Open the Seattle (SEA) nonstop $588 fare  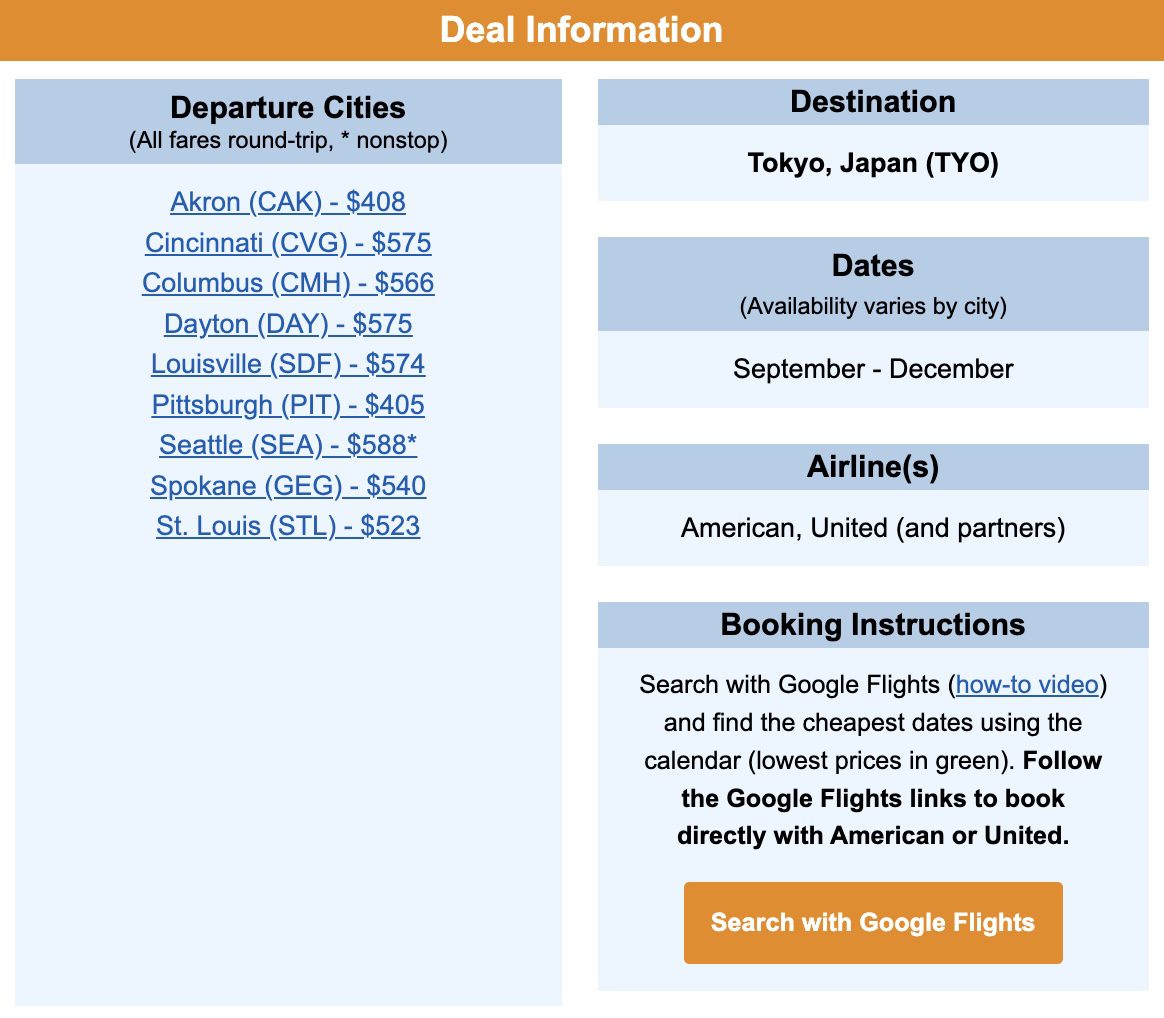pyautogui.click(x=287, y=445)
